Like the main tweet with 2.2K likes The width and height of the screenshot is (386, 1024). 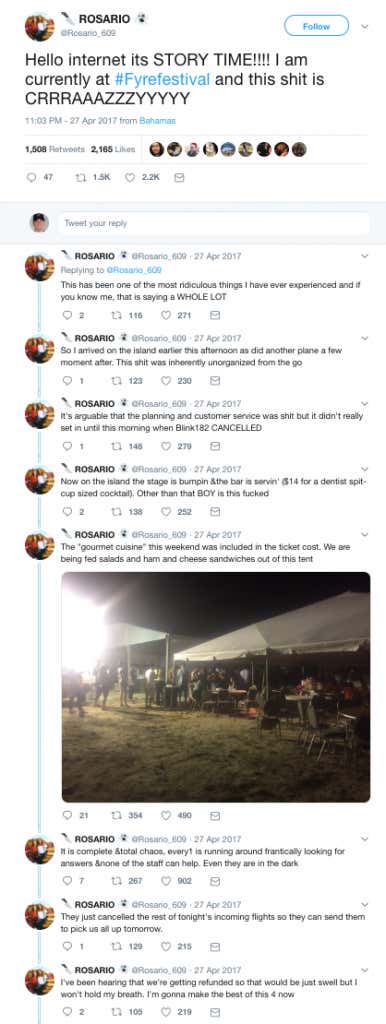pyautogui.click(x=129, y=177)
